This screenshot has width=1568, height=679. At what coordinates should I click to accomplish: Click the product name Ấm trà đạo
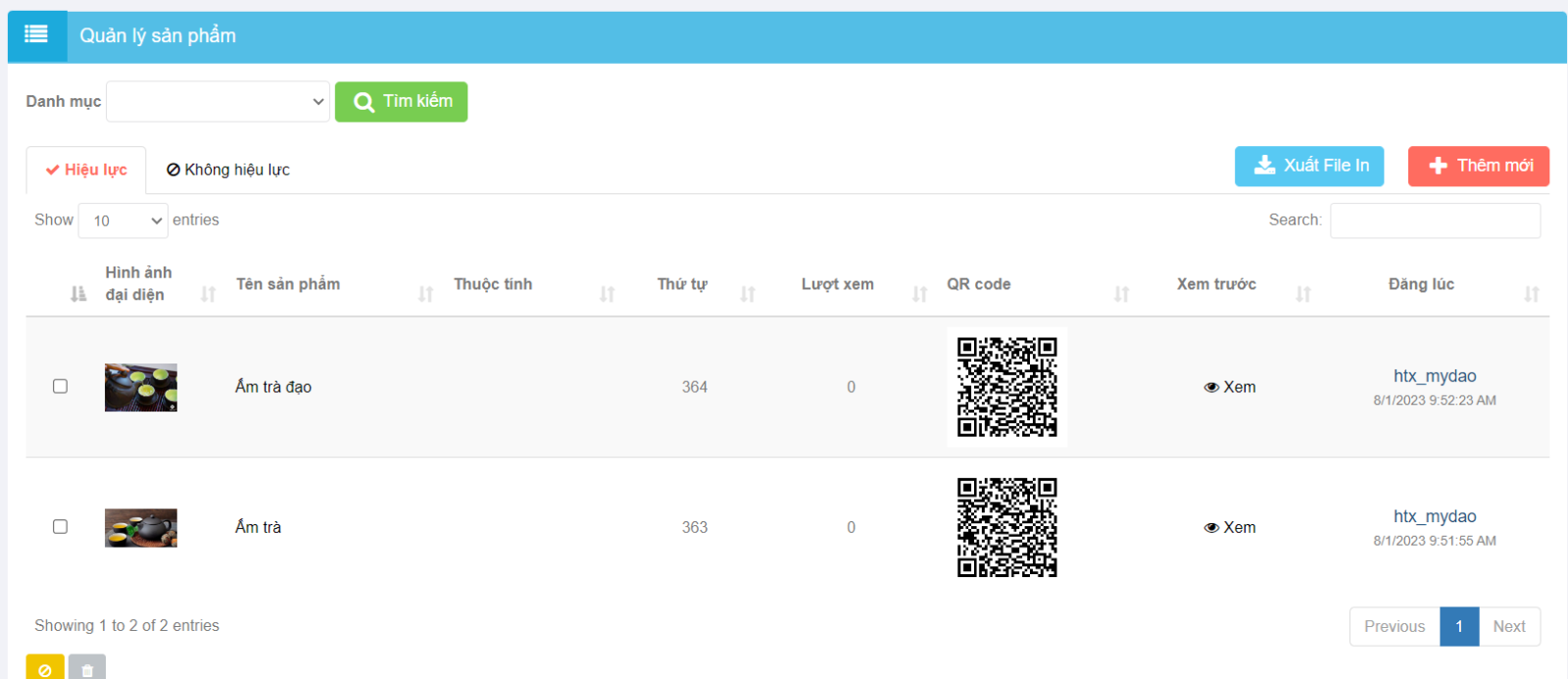pyautogui.click(x=273, y=387)
